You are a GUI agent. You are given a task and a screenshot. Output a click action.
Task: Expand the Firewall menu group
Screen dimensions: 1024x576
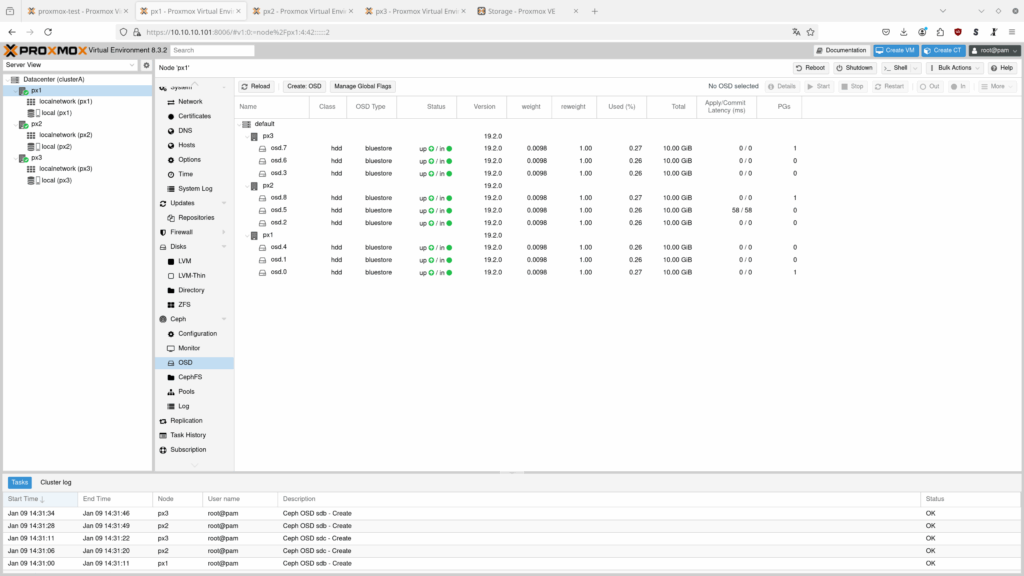(224, 232)
